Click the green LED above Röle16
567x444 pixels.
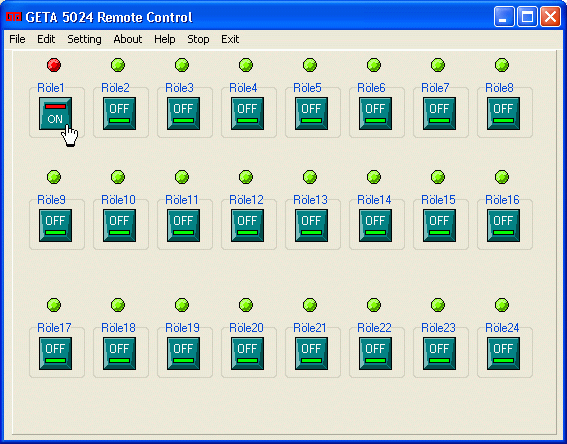(x=502, y=177)
